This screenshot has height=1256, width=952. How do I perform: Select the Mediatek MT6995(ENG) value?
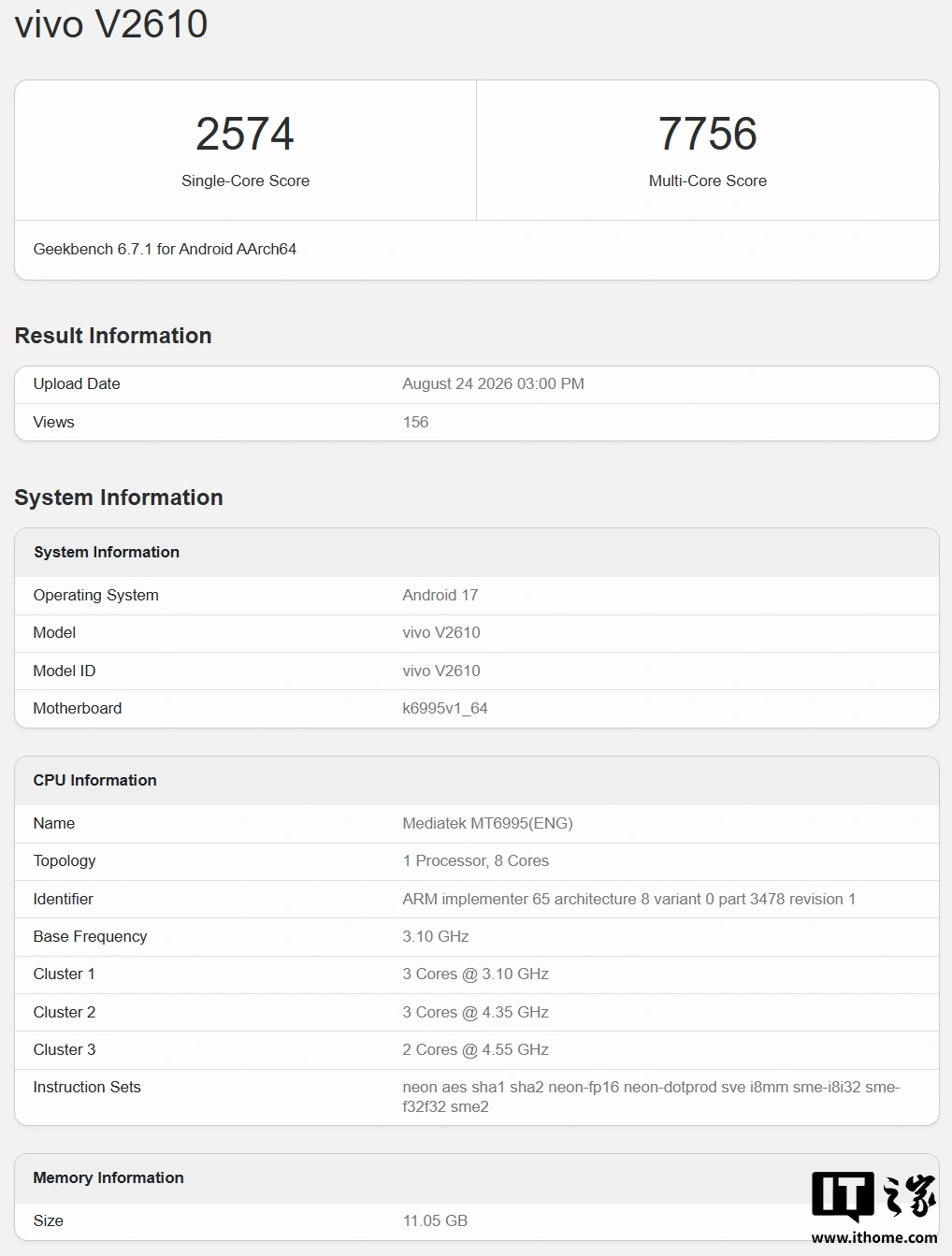pos(488,823)
